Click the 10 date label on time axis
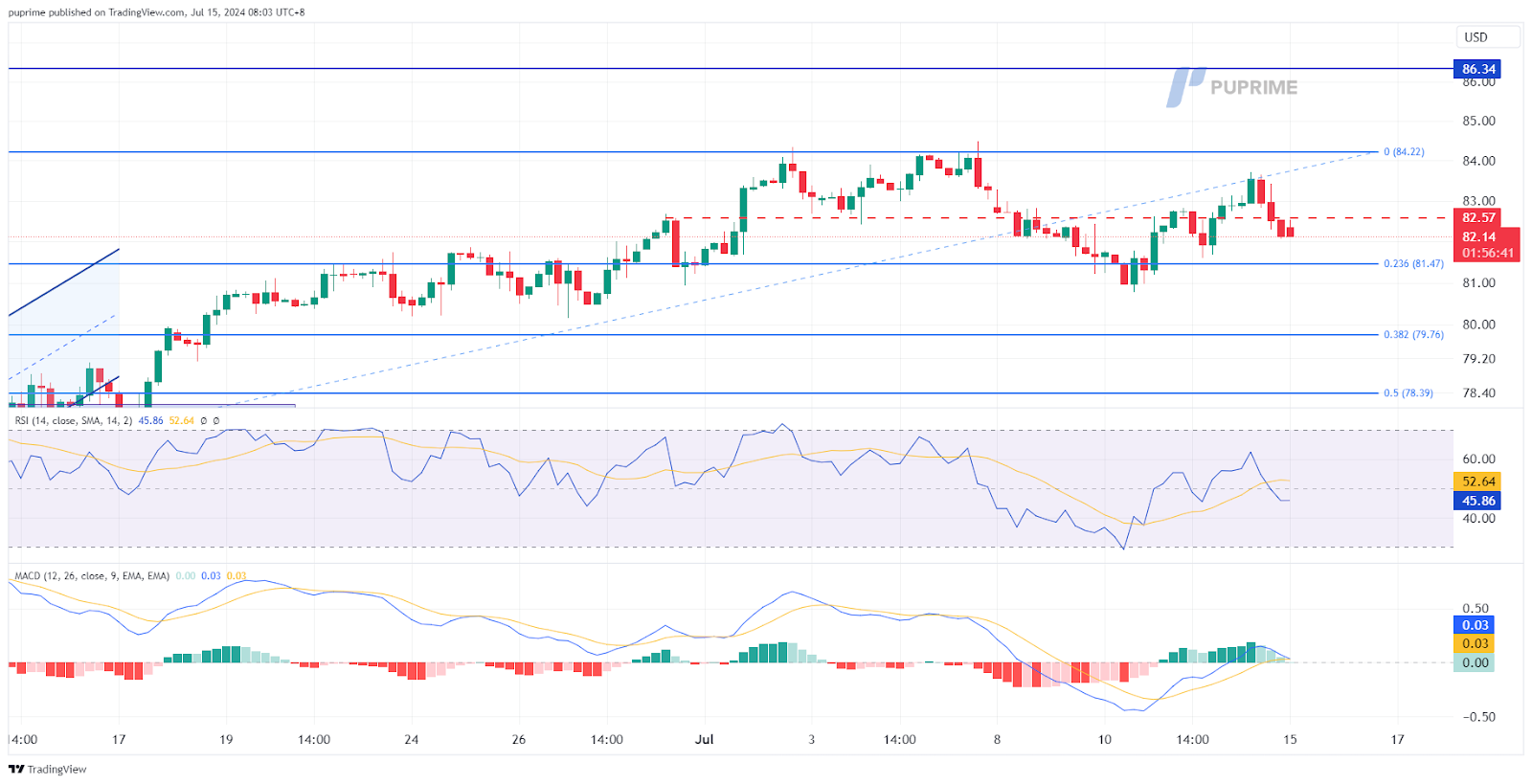1532x784 pixels. pos(1105,739)
